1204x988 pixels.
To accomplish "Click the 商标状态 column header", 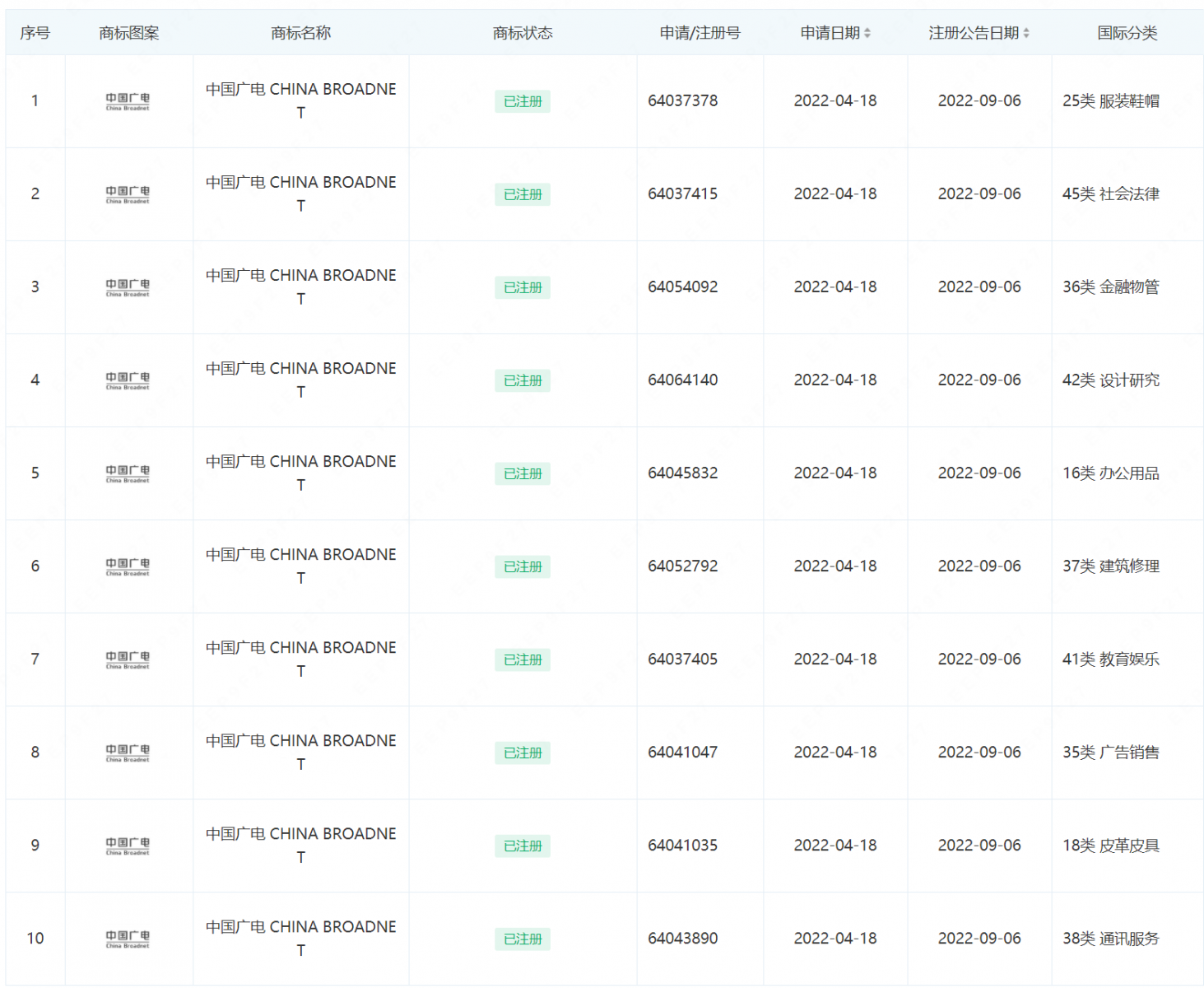I will 523,33.
